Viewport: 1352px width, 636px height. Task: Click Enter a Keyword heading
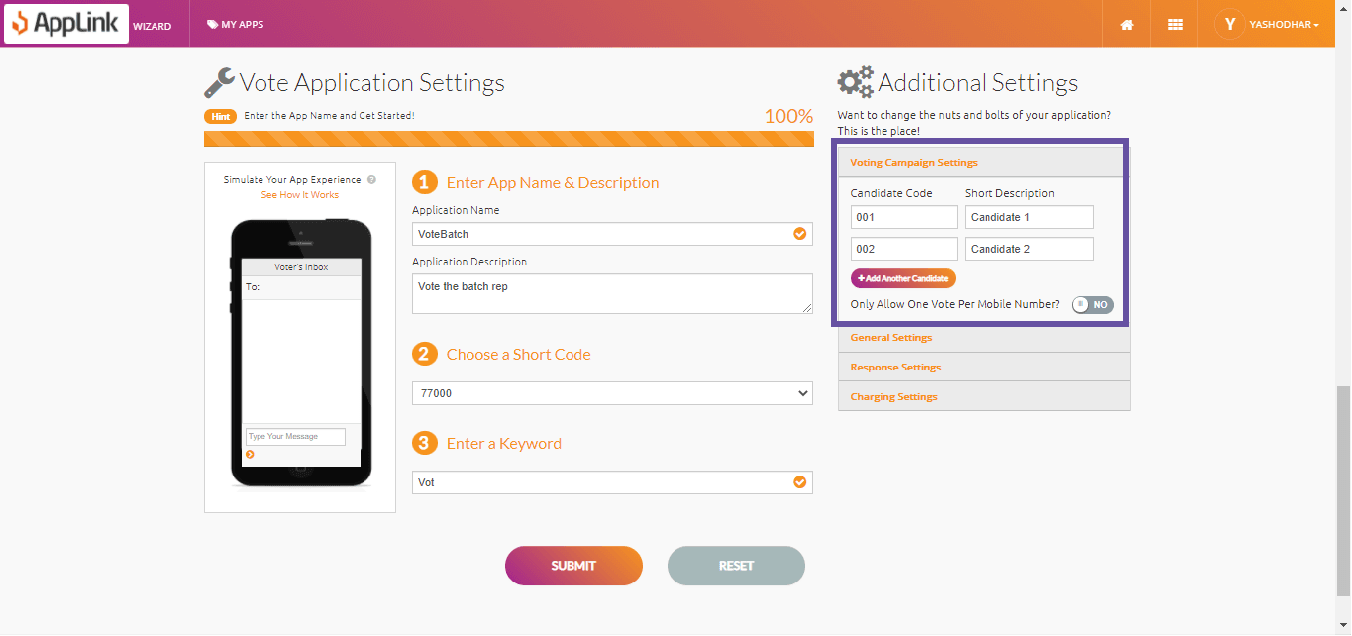coord(504,443)
